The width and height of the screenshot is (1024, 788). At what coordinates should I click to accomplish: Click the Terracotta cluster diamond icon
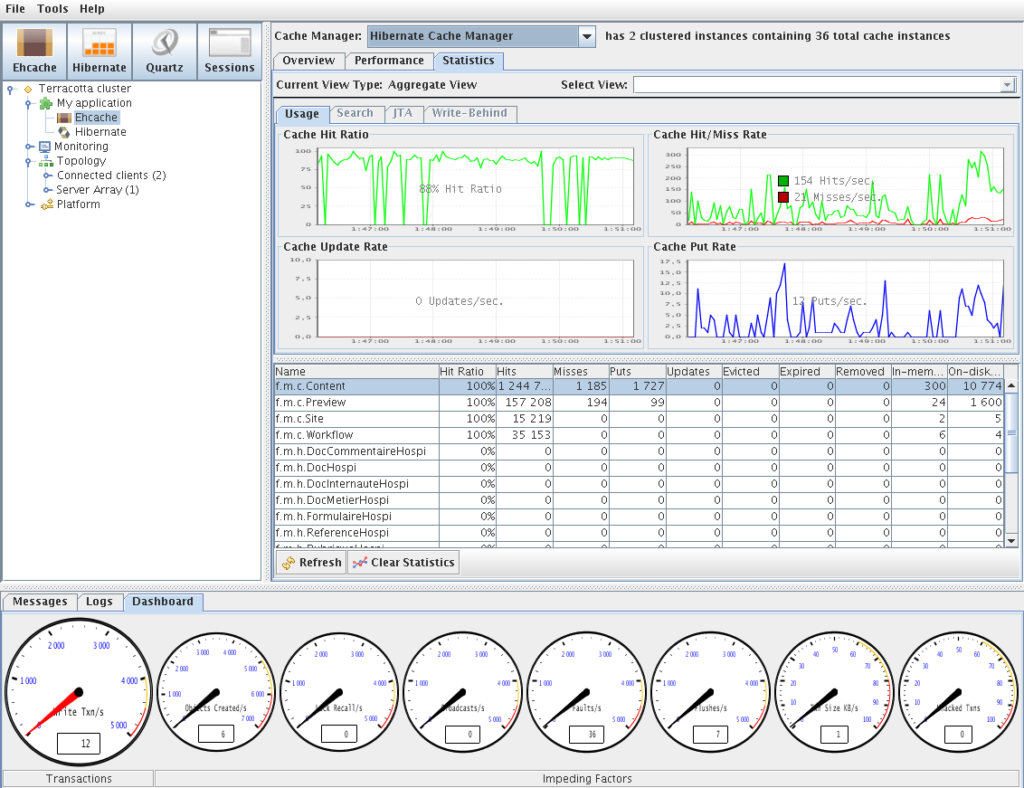click(x=28, y=89)
